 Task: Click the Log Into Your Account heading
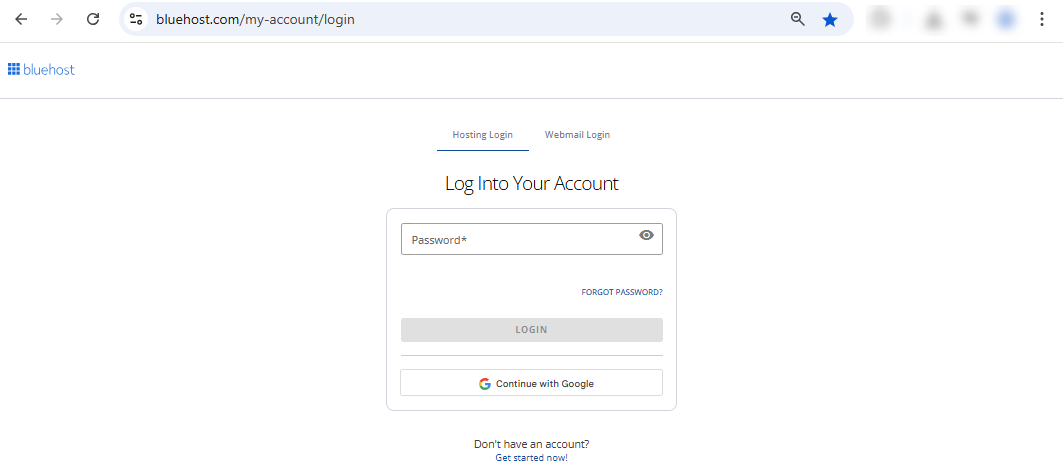coord(531,184)
